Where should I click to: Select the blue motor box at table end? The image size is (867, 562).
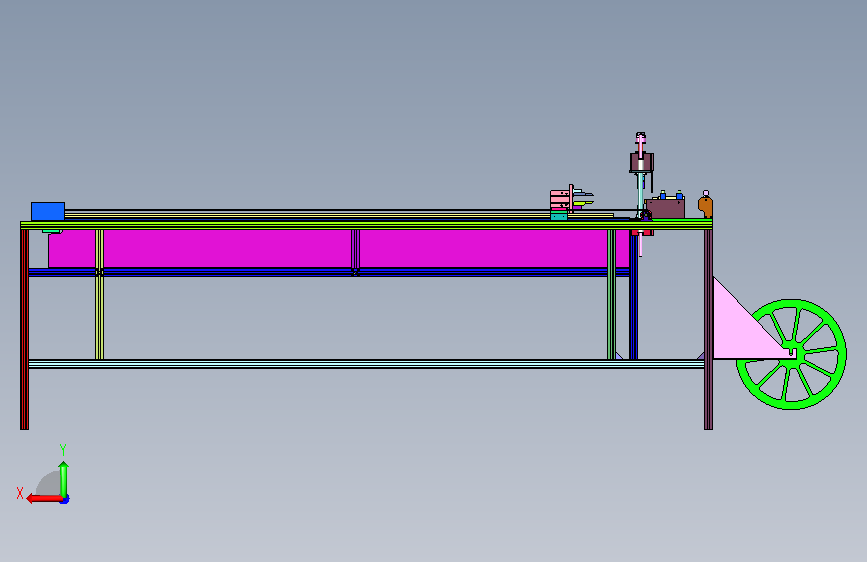coord(48,211)
